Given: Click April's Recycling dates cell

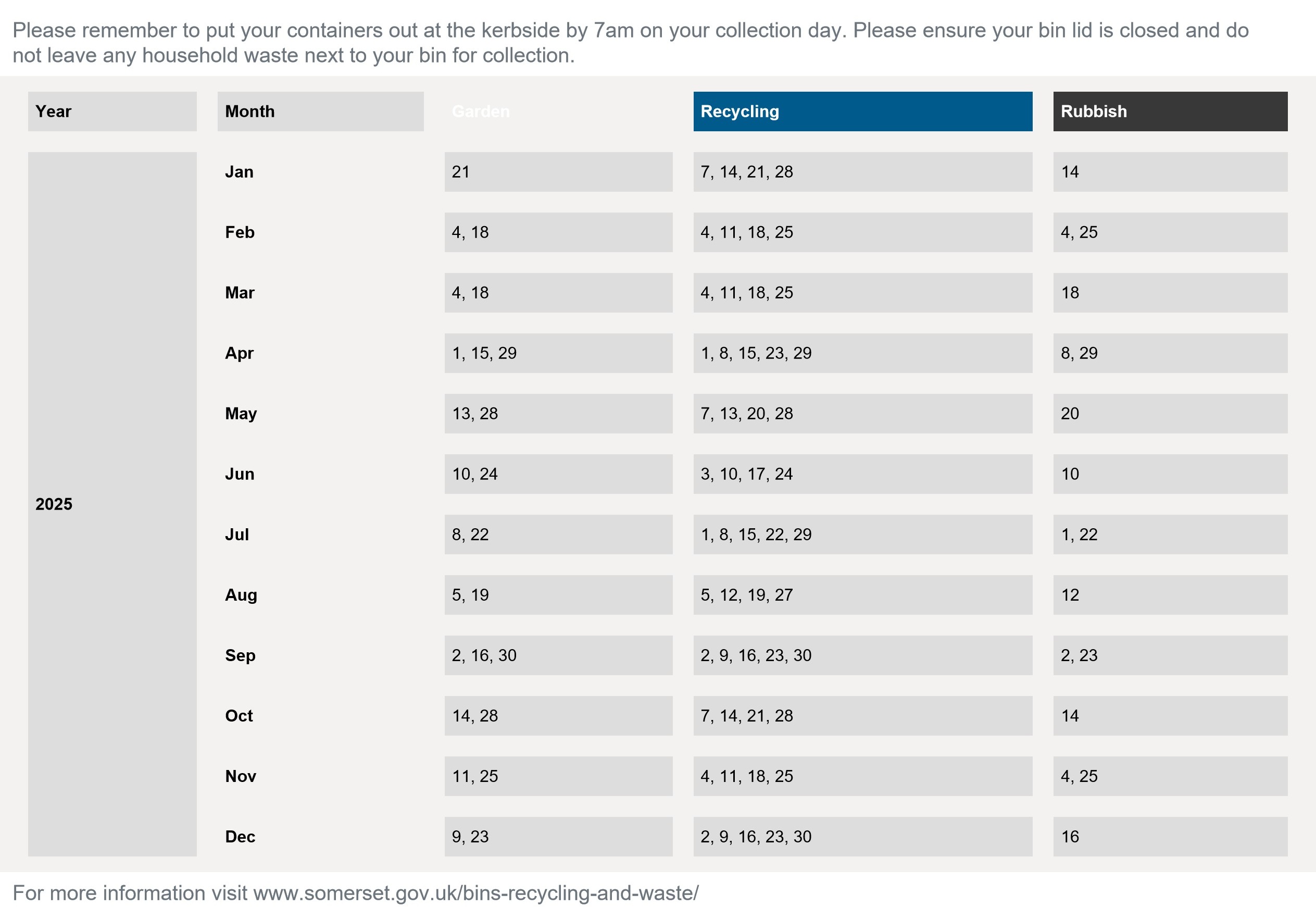Looking at the screenshot, I should pos(862,353).
